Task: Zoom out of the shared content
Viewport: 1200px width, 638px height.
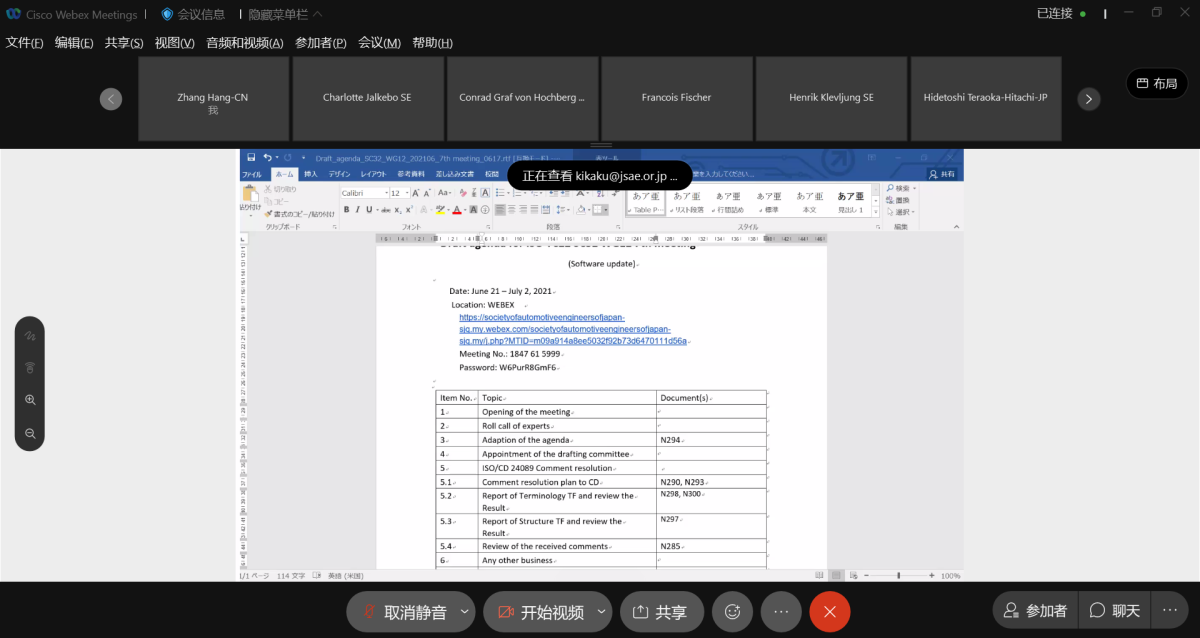Action: click(30, 433)
